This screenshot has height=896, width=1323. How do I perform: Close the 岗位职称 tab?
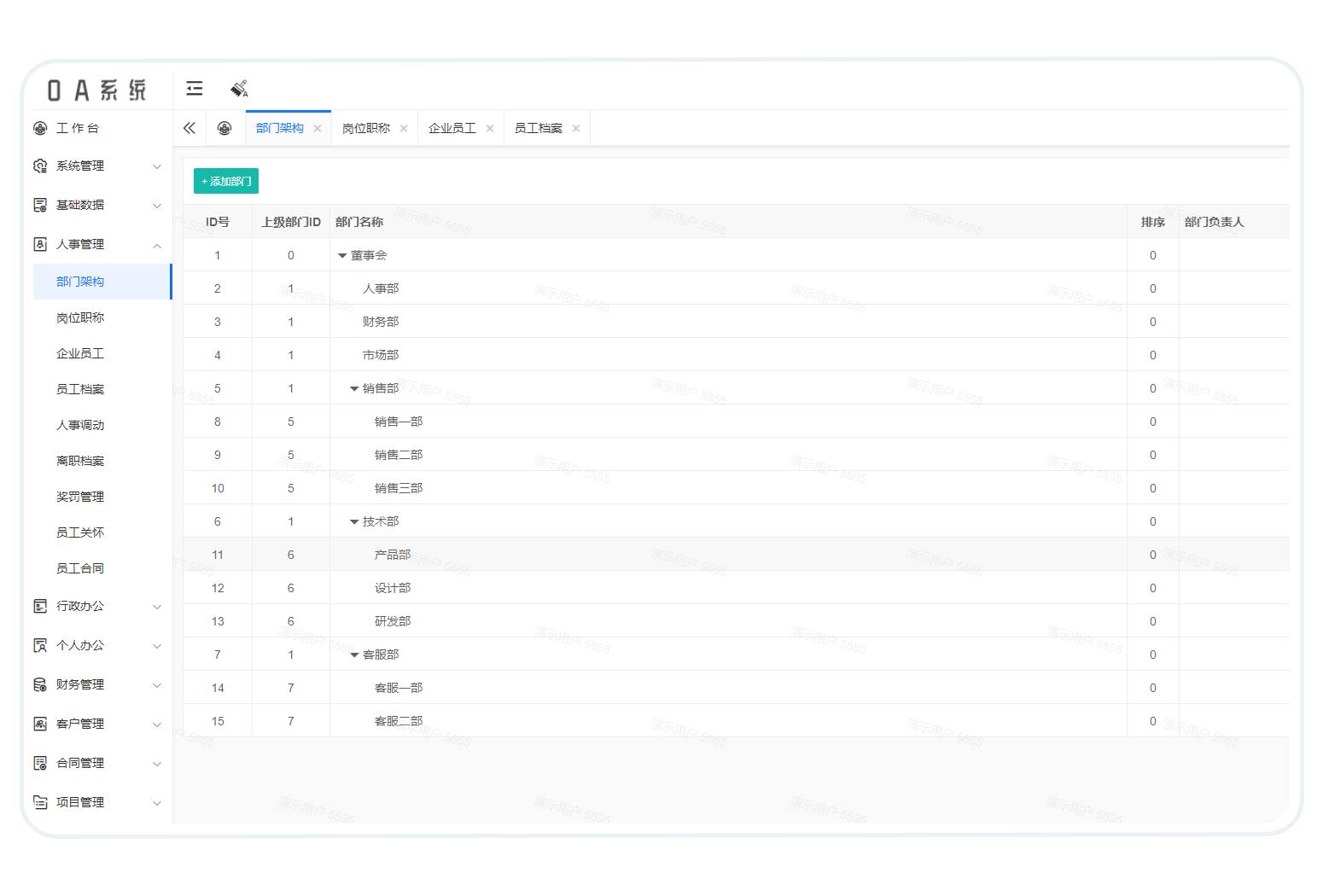click(404, 129)
